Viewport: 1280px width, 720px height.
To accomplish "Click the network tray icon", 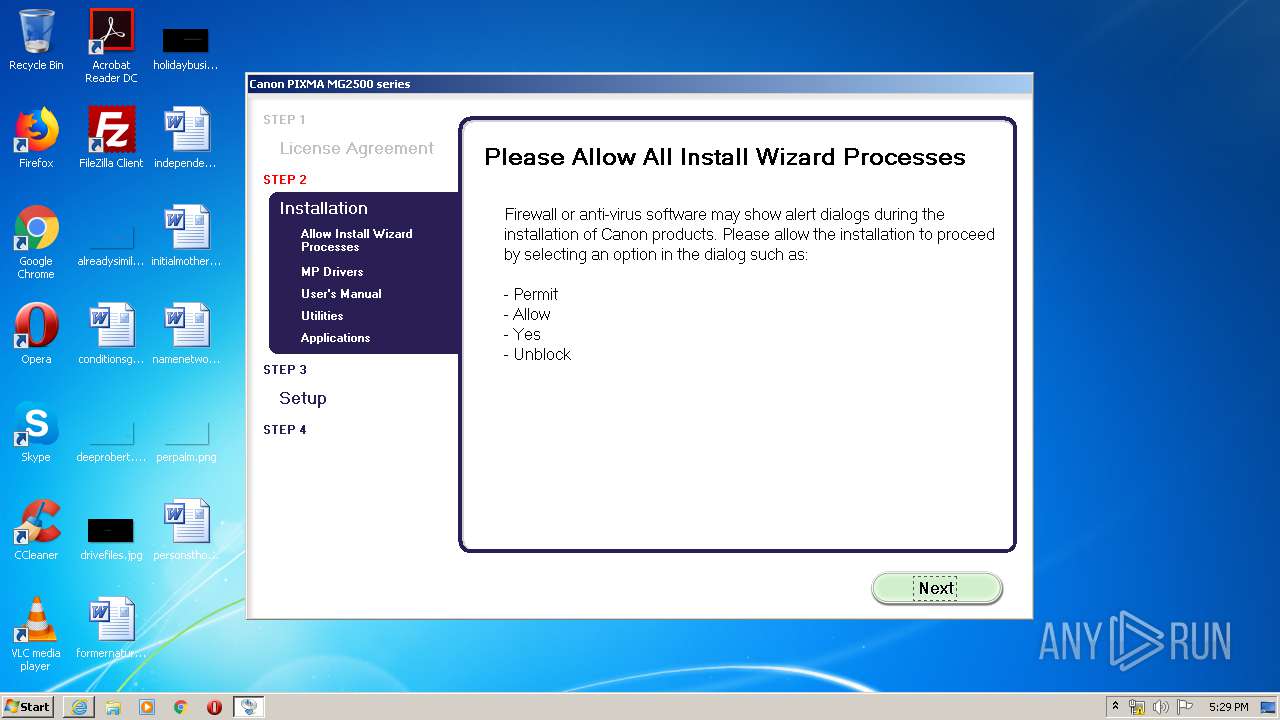I will click(x=1137, y=707).
